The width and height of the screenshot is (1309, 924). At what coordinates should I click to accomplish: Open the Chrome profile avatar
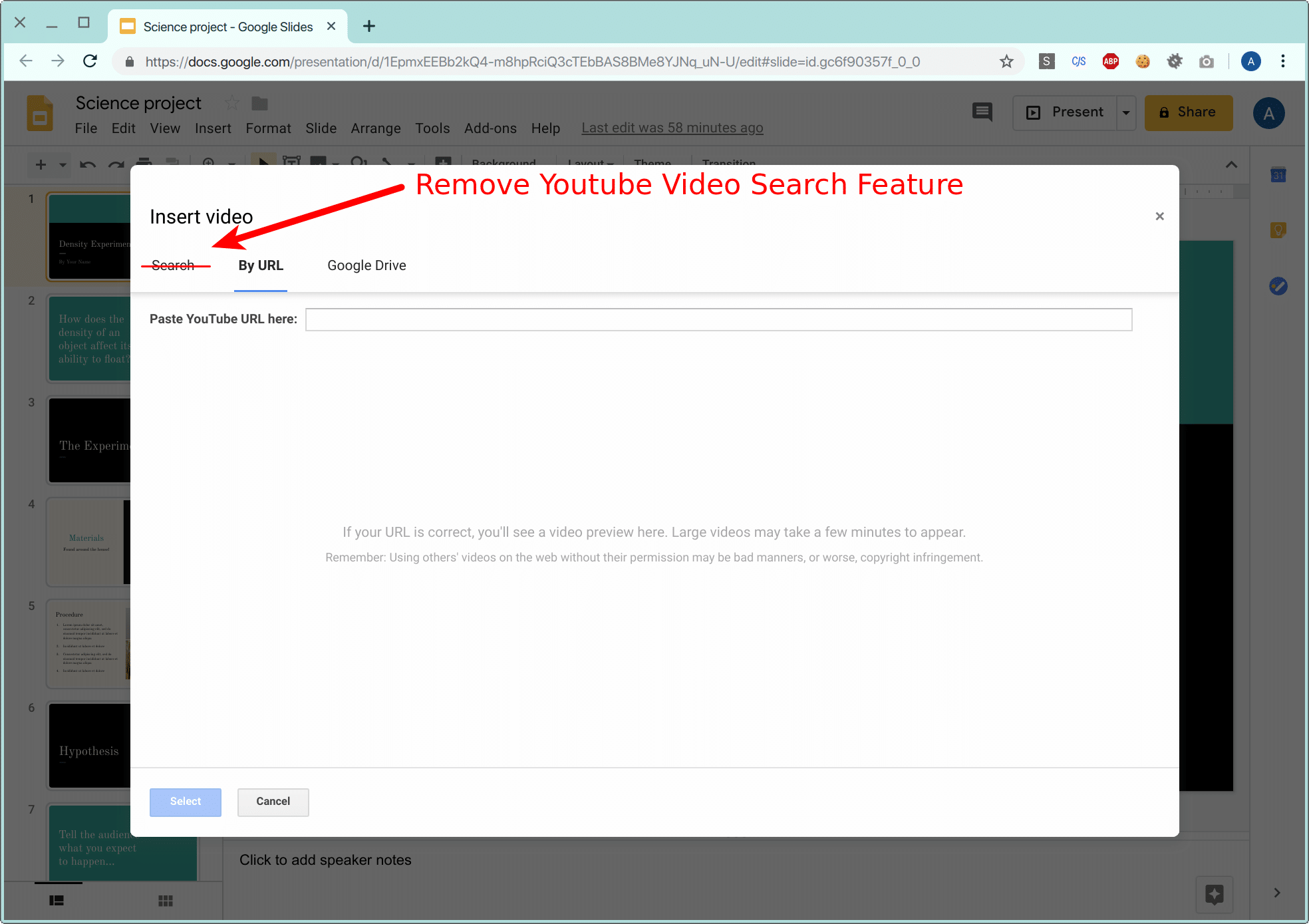[x=1250, y=62]
